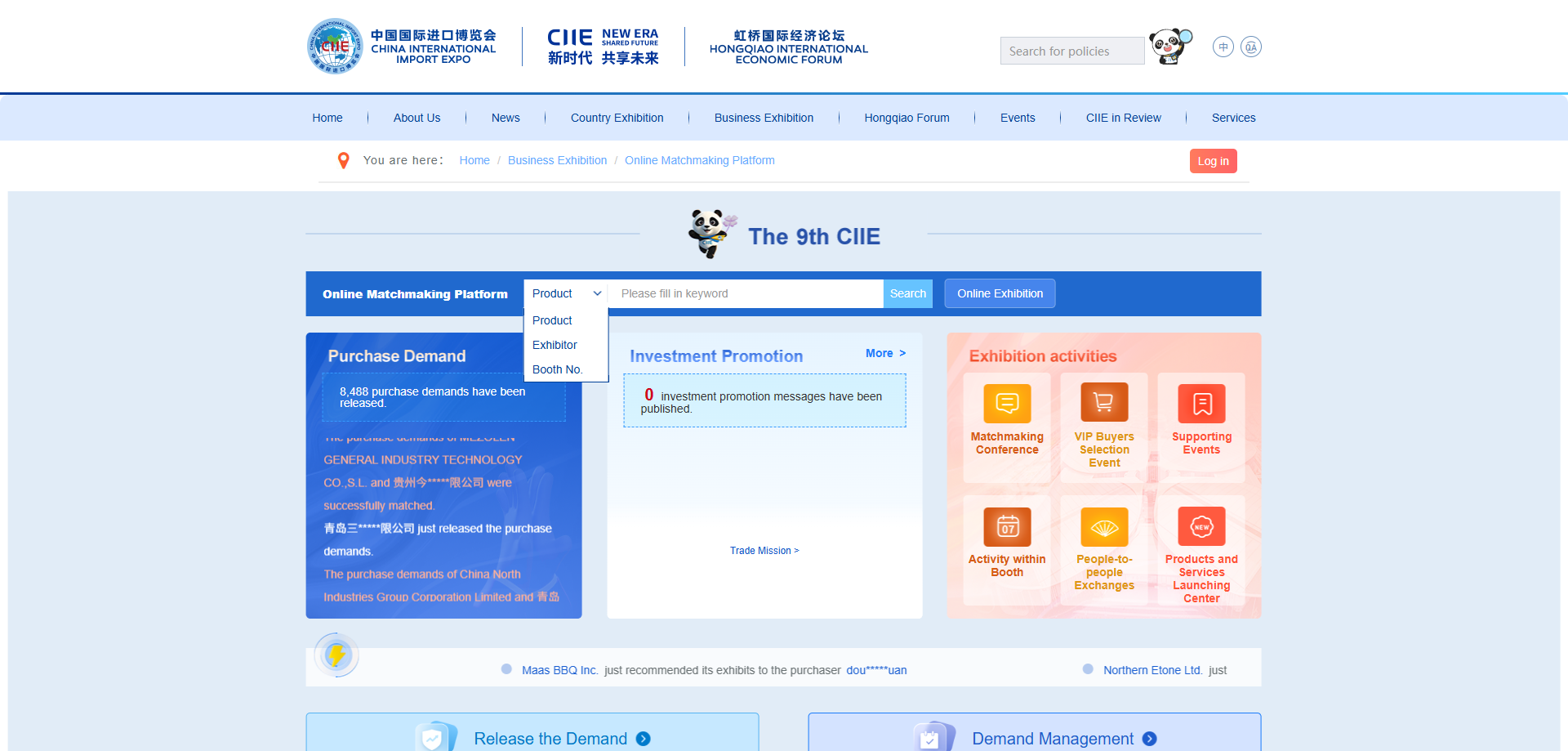Focus the Please fill in keyword field
Viewport: 1568px width, 751px height.
pyautogui.click(x=746, y=293)
